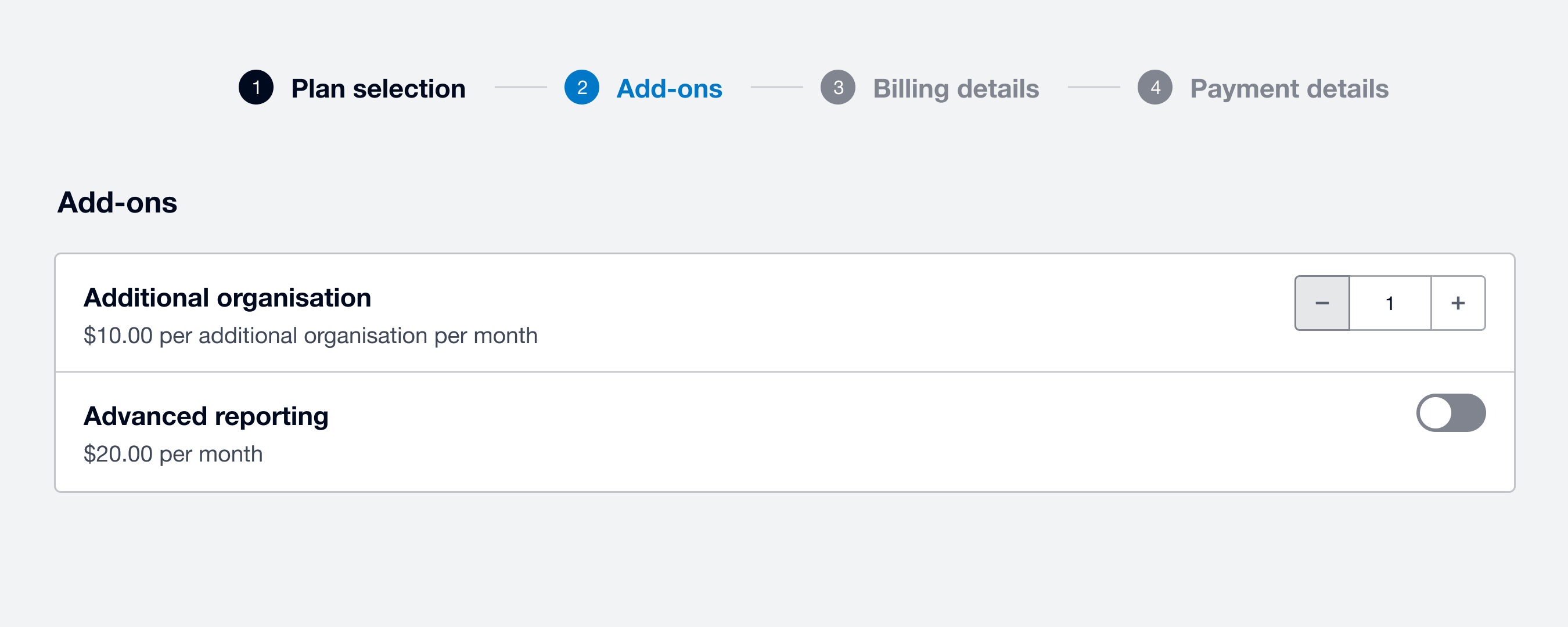Click the Add-ons step label
Screen dimensions: 1568x627
(670, 88)
